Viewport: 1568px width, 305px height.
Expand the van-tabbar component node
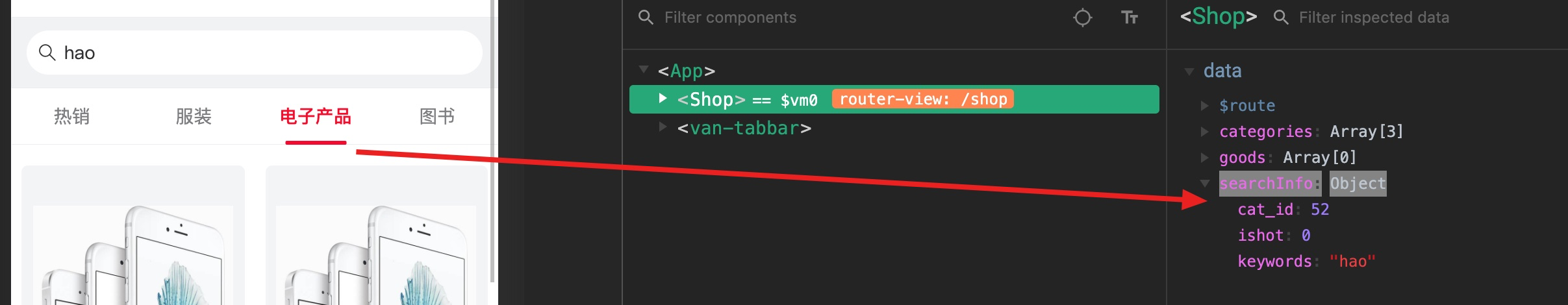[663, 127]
